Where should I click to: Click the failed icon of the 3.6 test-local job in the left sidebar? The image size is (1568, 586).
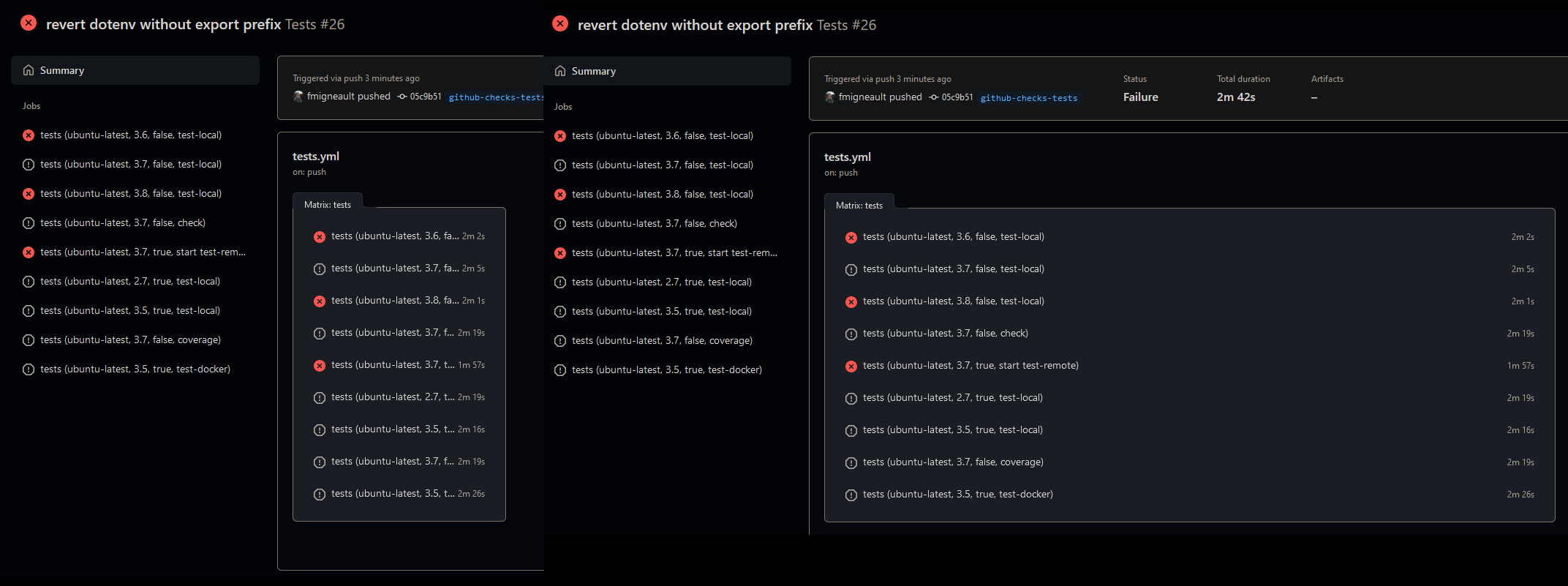[29, 135]
